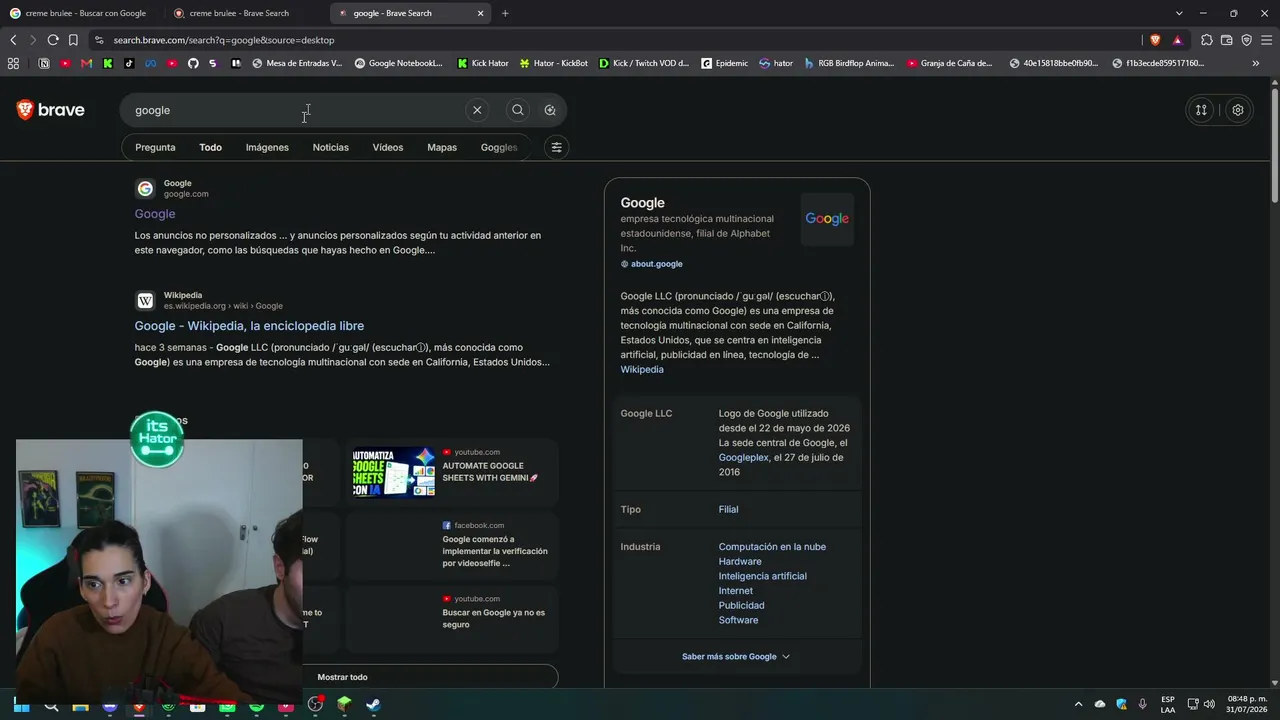Image resolution: width=1280 pixels, height=720 pixels.
Task: Select the Mapas search tab
Action: click(x=442, y=147)
